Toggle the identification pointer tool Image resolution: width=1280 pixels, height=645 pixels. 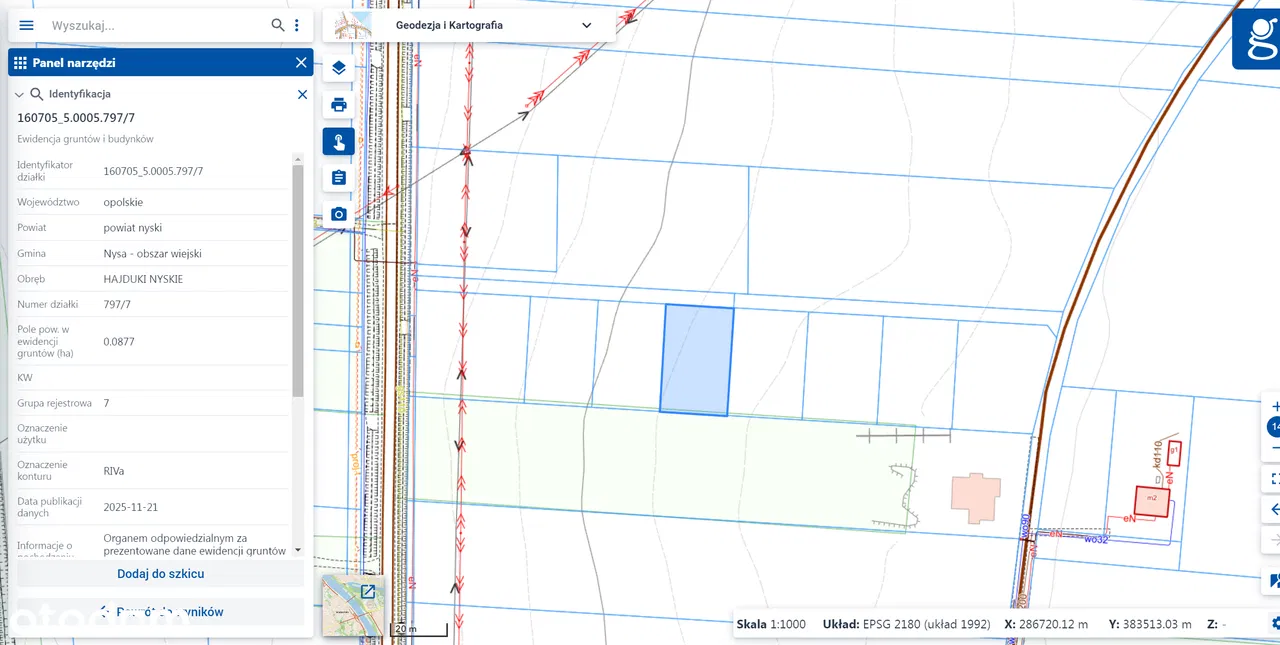tap(338, 141)
